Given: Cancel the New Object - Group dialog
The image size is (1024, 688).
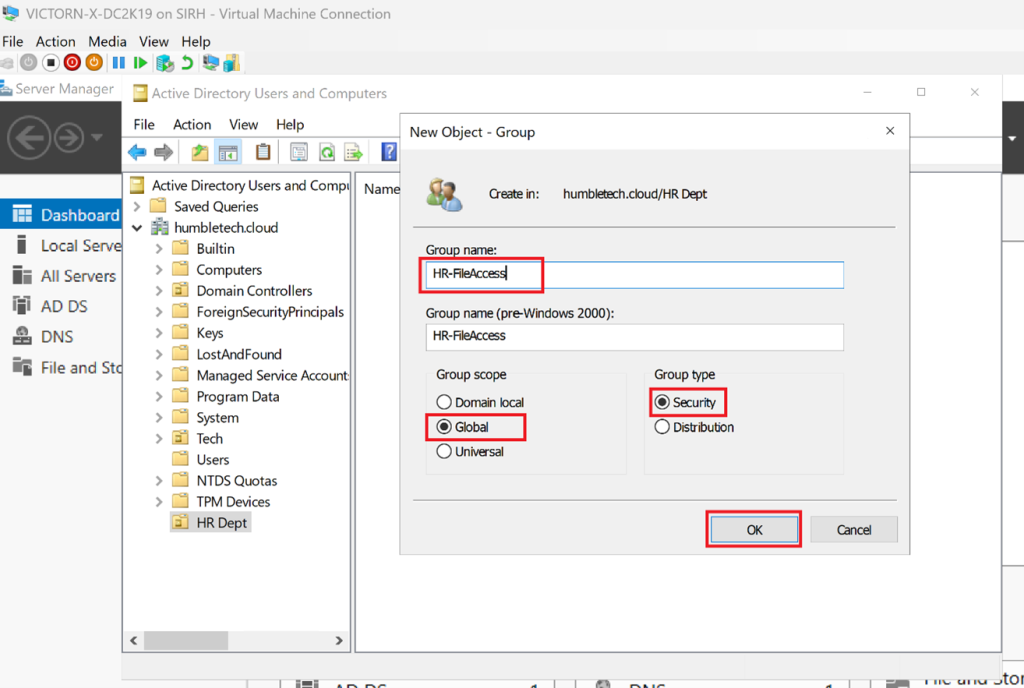Looking at the screenshot, I should (853, 530).
